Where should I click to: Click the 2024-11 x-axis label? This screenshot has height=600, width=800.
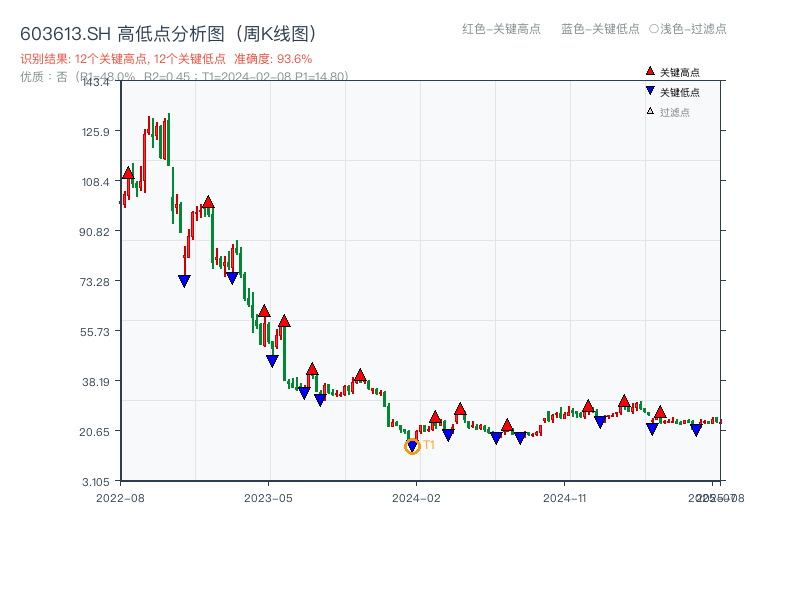tap(565, 498)
